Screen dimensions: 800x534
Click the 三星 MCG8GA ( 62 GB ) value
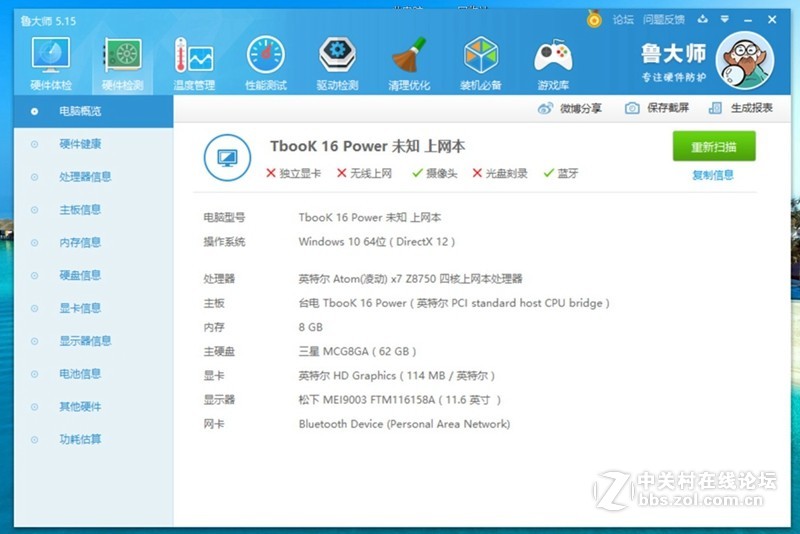point(357,351)
